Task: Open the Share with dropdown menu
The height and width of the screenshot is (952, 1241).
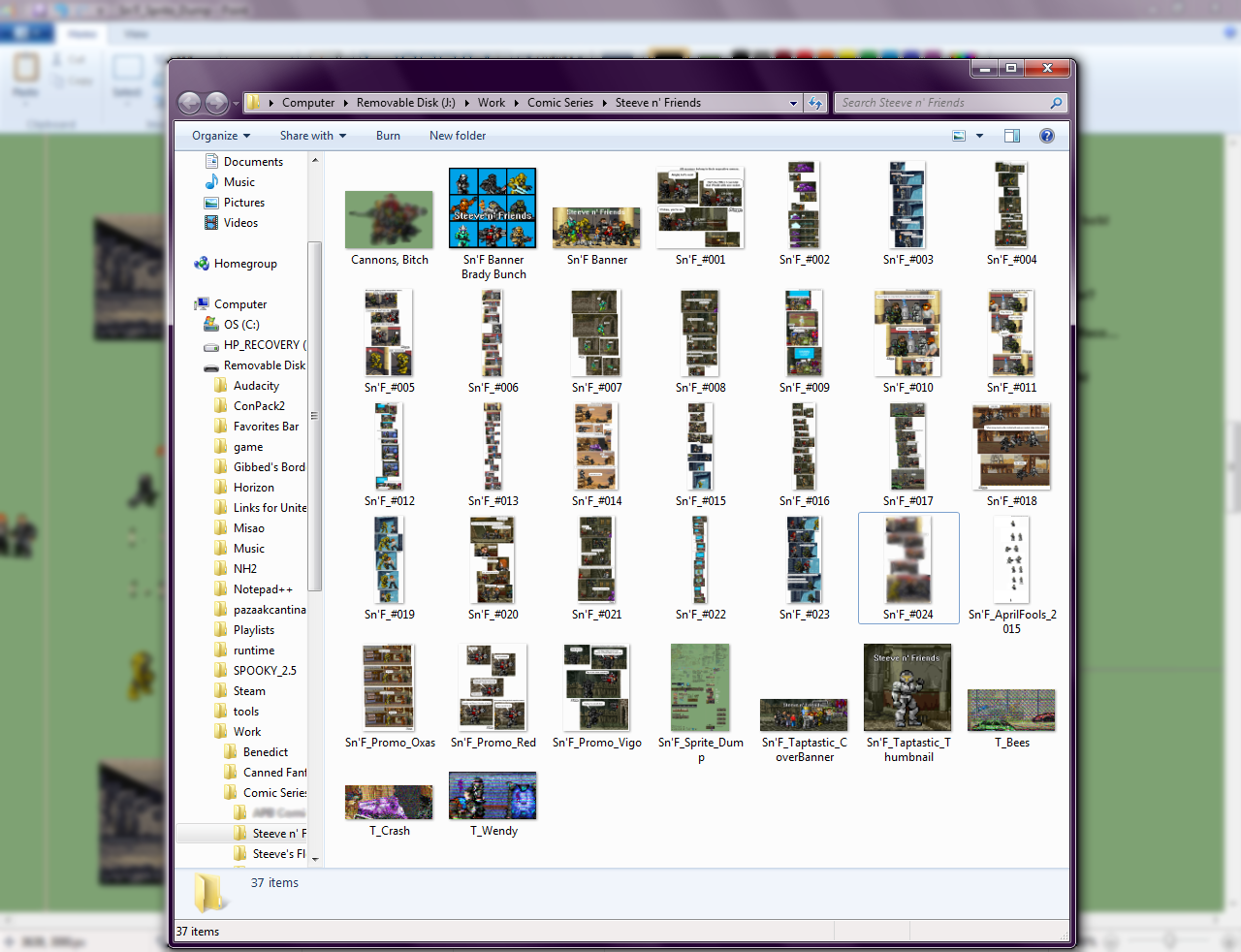Action: click(x=312, y=136)
